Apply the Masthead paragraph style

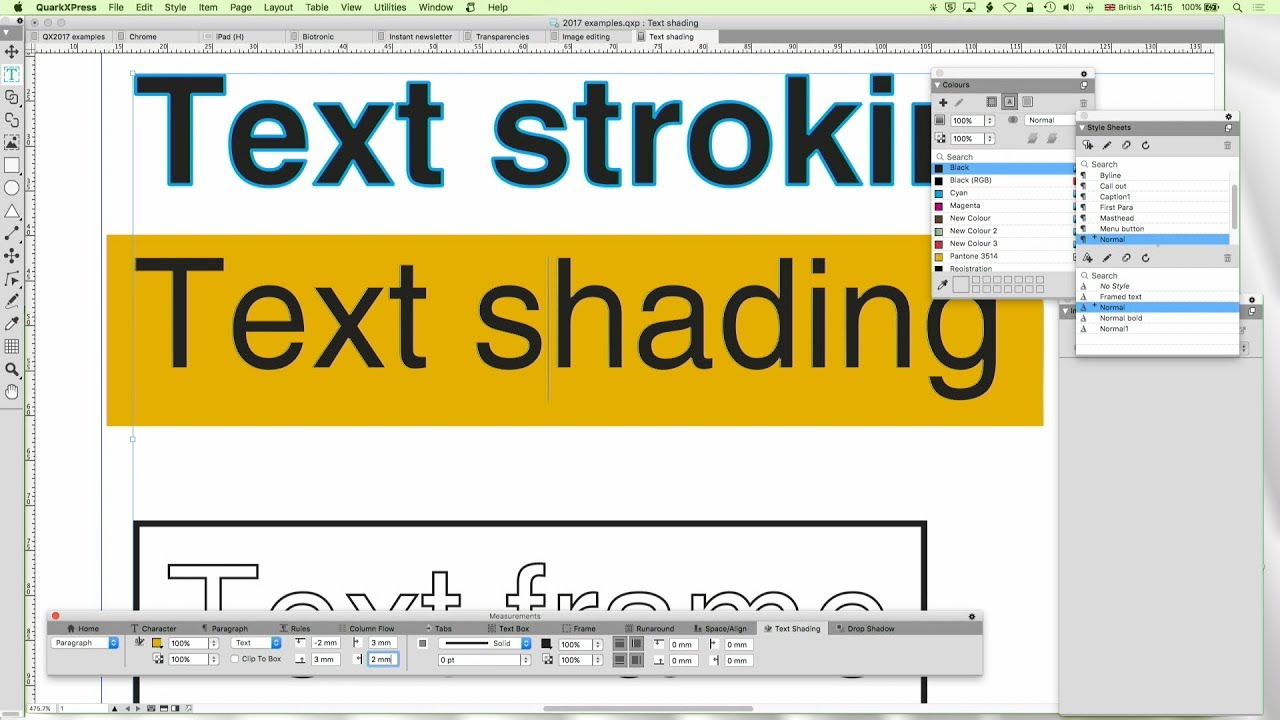pos(1154,218)
